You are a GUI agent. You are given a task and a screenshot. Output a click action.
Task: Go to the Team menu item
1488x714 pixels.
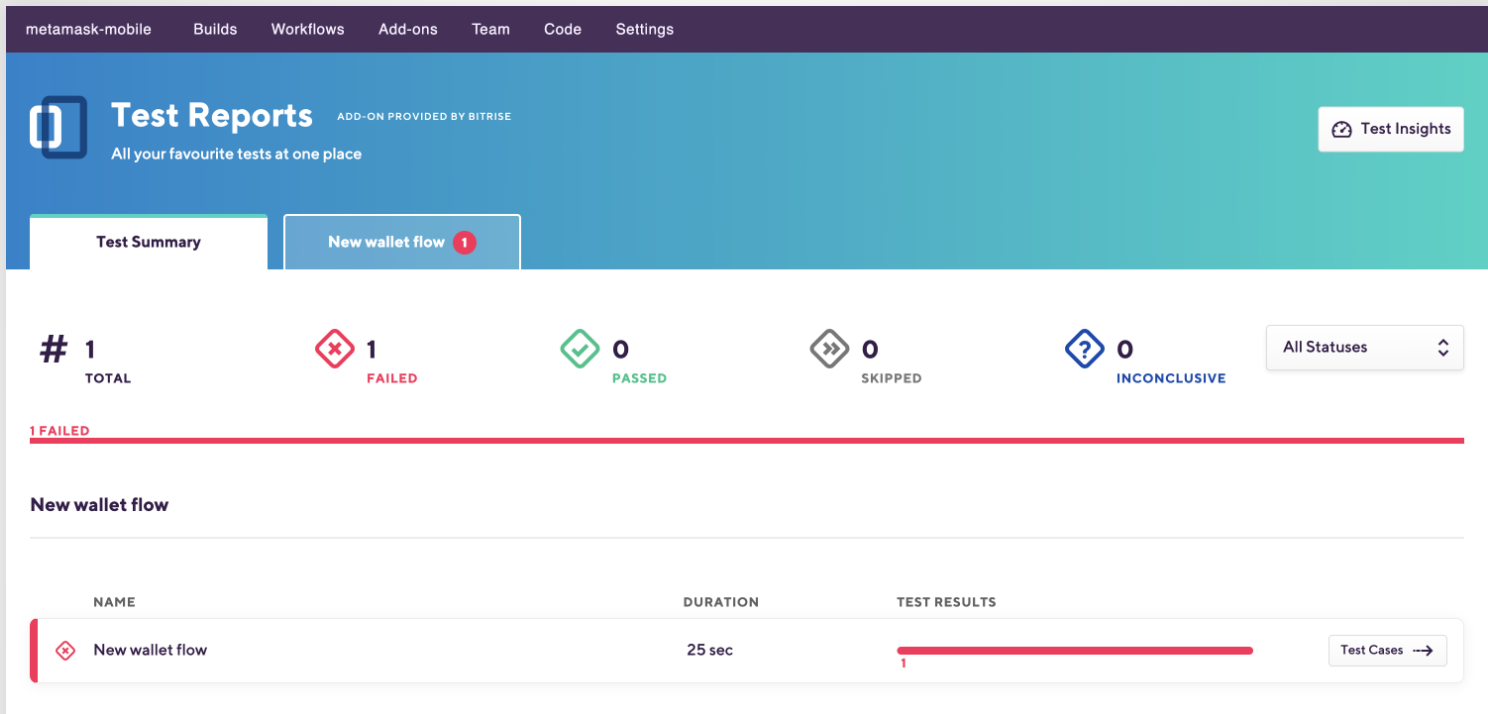tap(491, 29)
